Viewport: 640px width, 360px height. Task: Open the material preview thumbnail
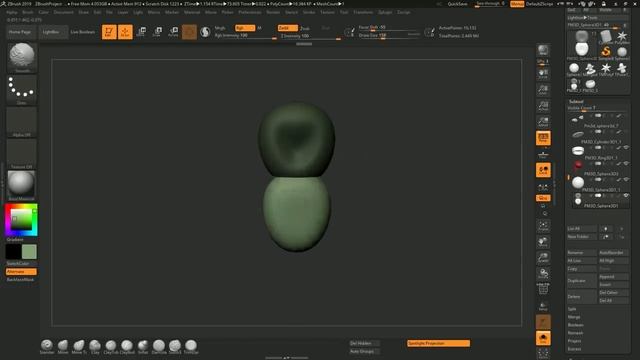[22, 185]
